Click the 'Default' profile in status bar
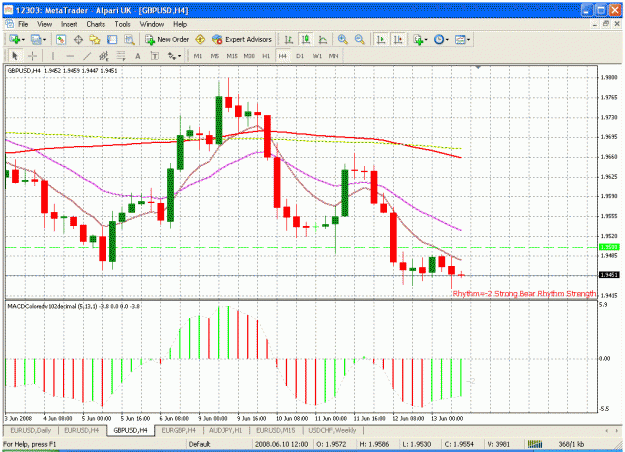Viewport: 625px width, 452px height. 199,444
